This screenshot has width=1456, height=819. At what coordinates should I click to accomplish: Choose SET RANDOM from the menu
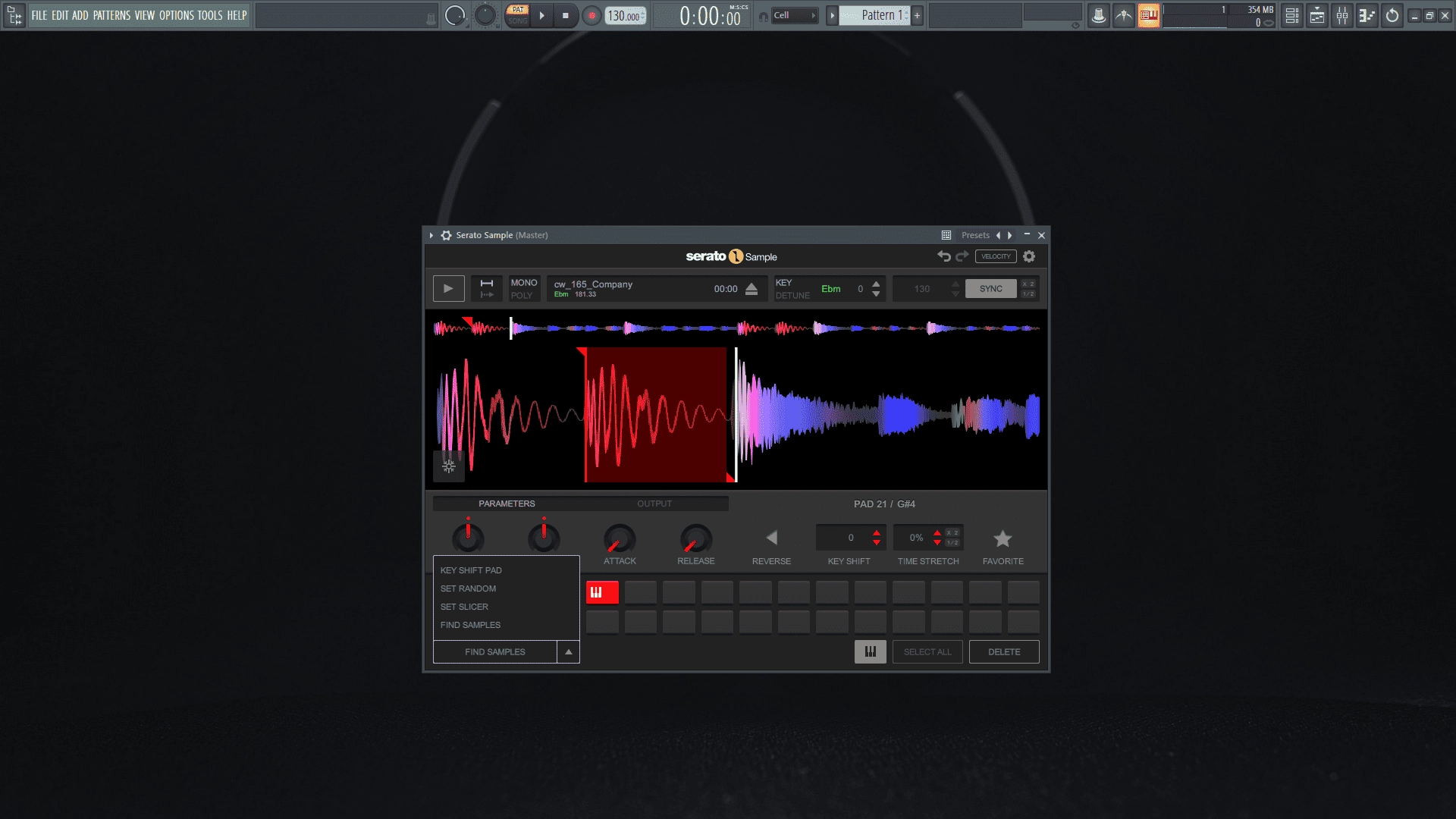(x=468, y=588)
